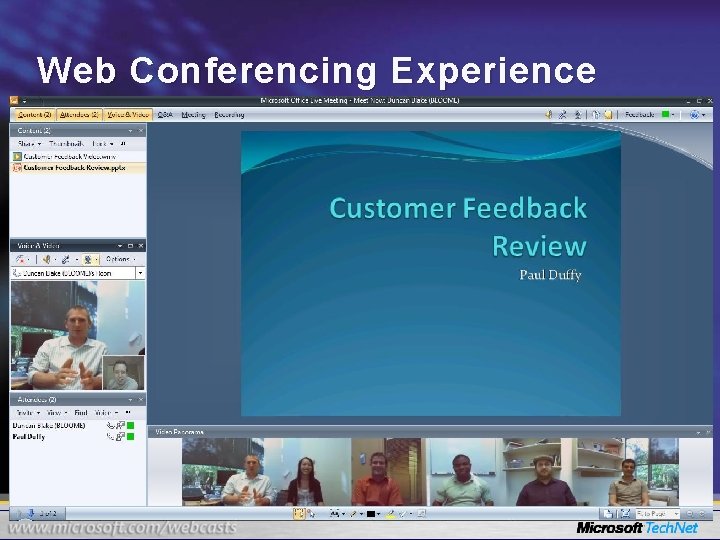Click the handouts page icon in top-right toolbar
Screen dimensions: 720x540
[x=596, y=115]
